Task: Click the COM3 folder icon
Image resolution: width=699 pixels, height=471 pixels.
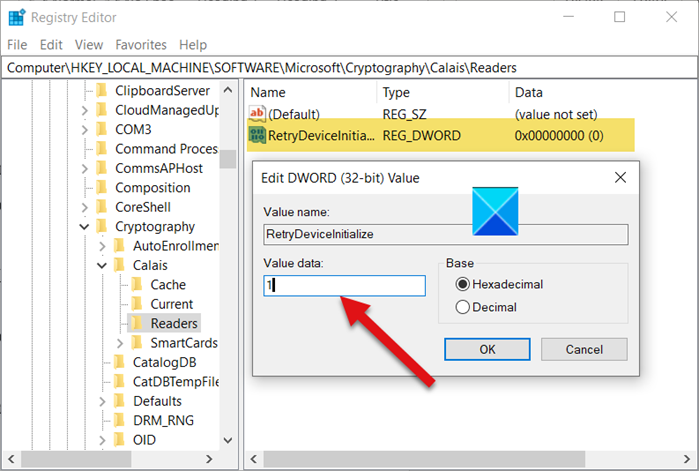Action: click(102, 129)
